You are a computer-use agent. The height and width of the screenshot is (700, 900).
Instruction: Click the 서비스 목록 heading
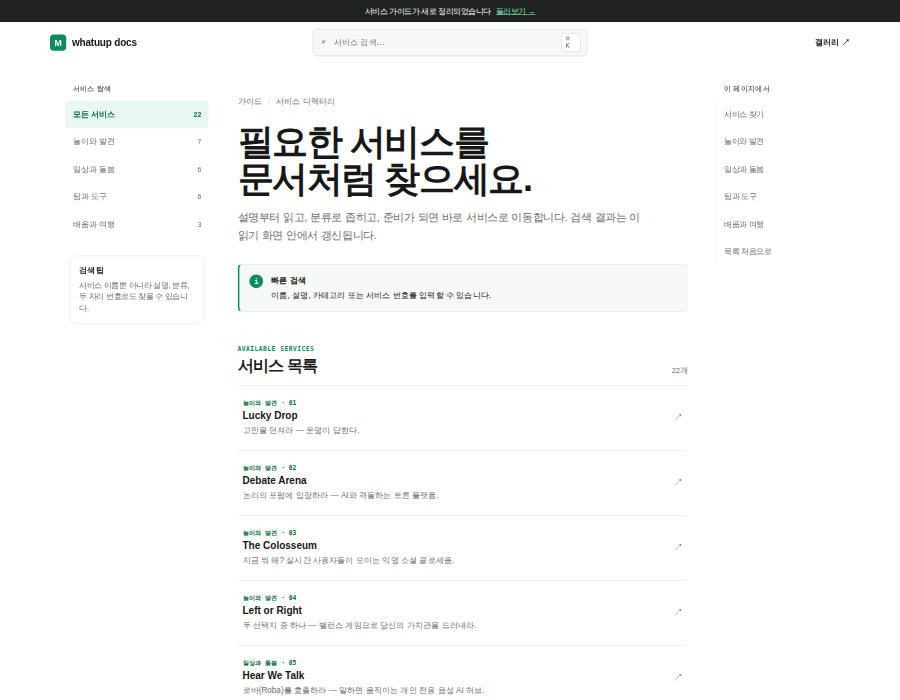pyautogui.click(x=278, y=366)
